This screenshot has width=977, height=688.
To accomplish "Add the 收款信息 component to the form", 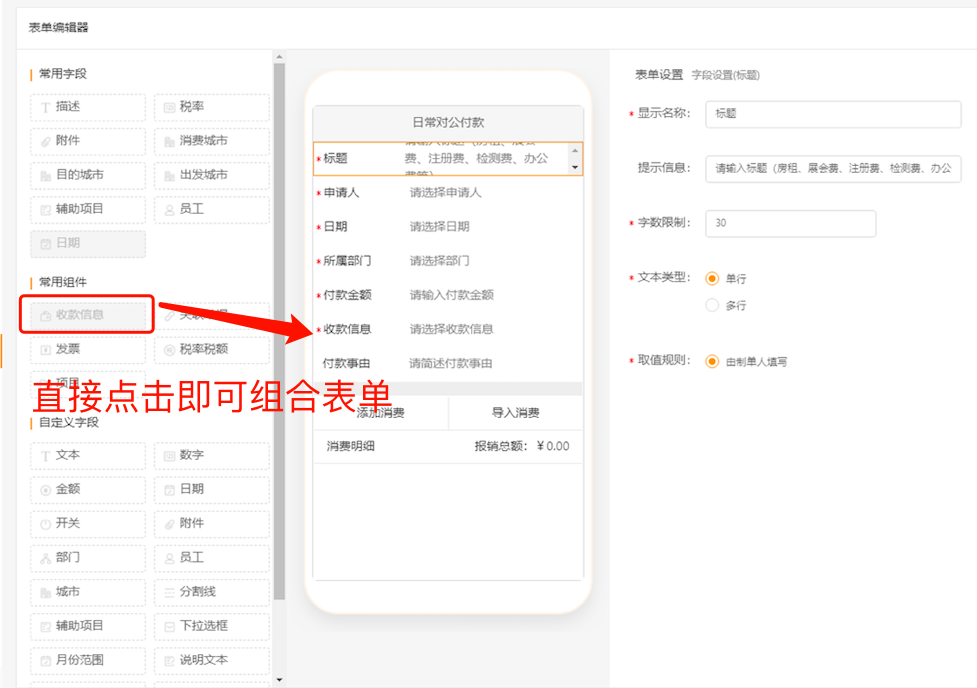I will coord(87,314).
